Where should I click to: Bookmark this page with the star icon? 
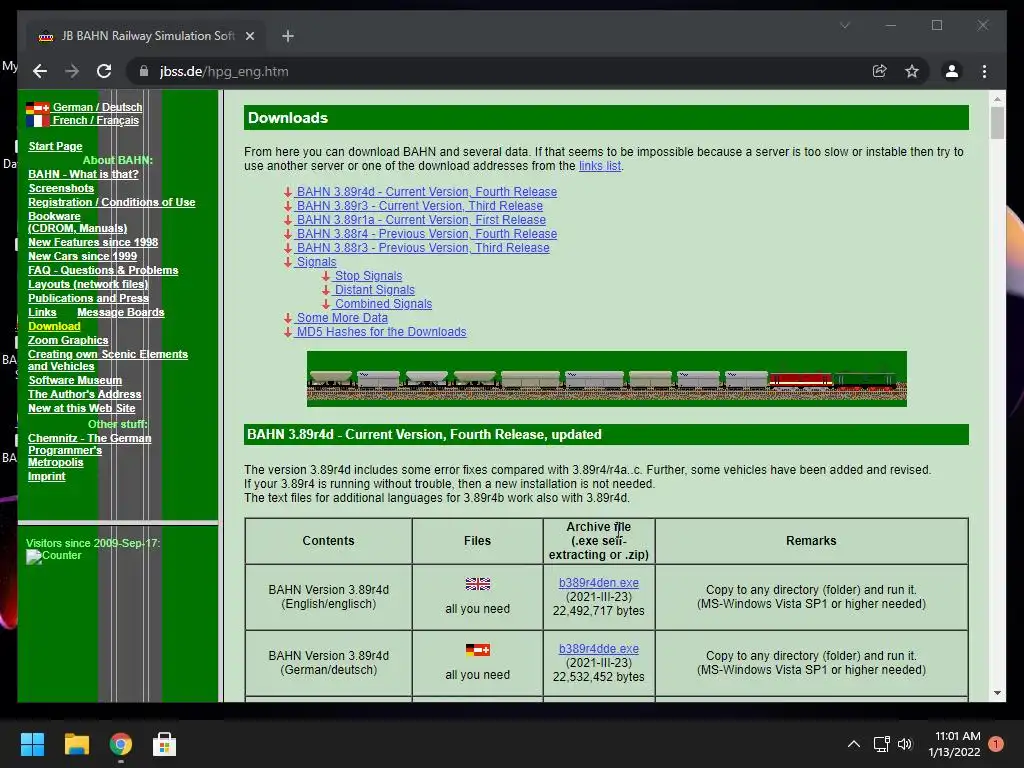pyautogui.click(x=912, y=71)
